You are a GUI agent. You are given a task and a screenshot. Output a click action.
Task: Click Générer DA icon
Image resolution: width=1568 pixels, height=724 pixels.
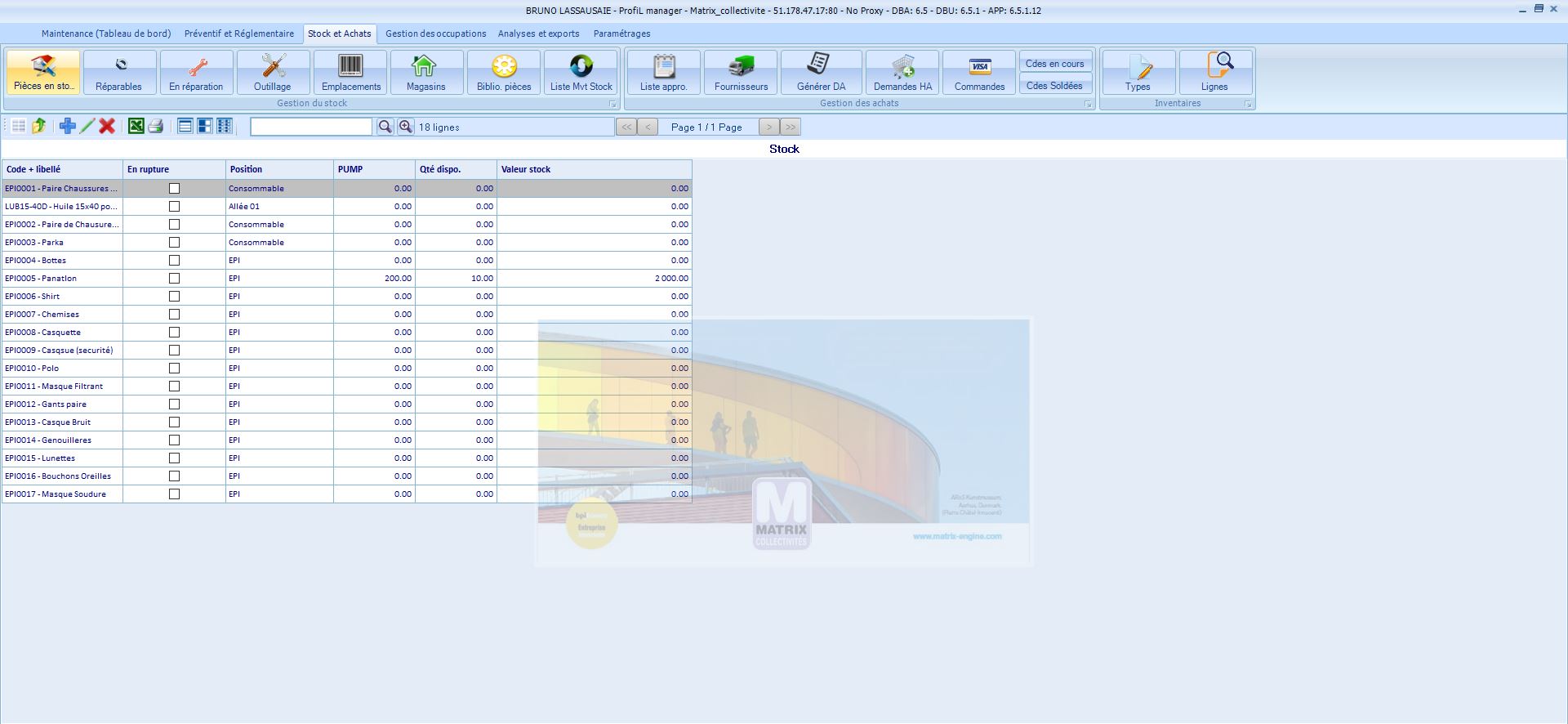821,72
